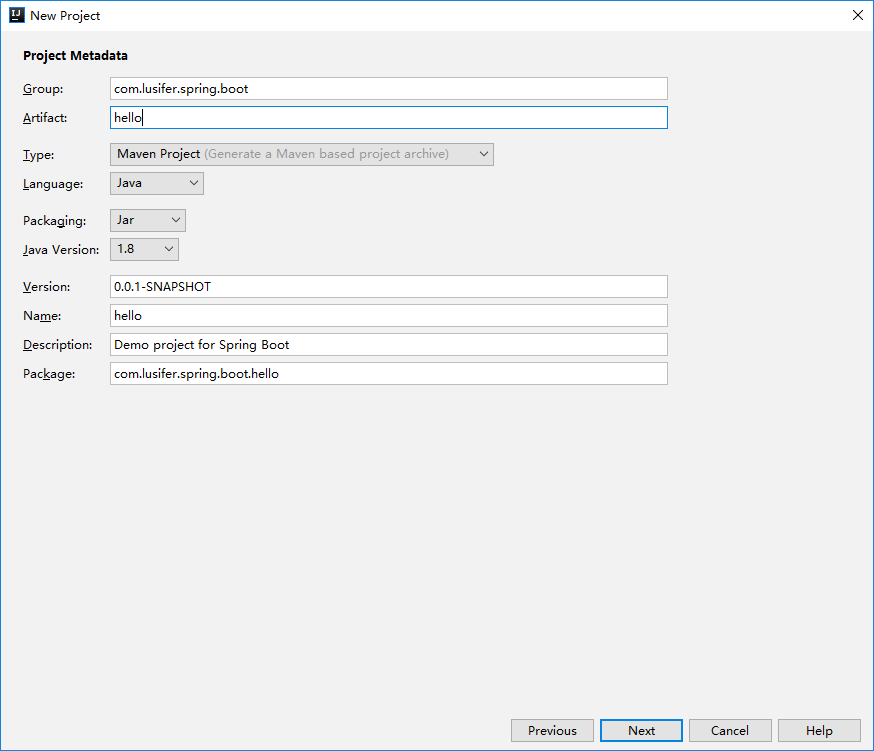Expand the Language dropdown set to Java
The width and height of the screenshot is (874, 751).
tap(156, 184)
